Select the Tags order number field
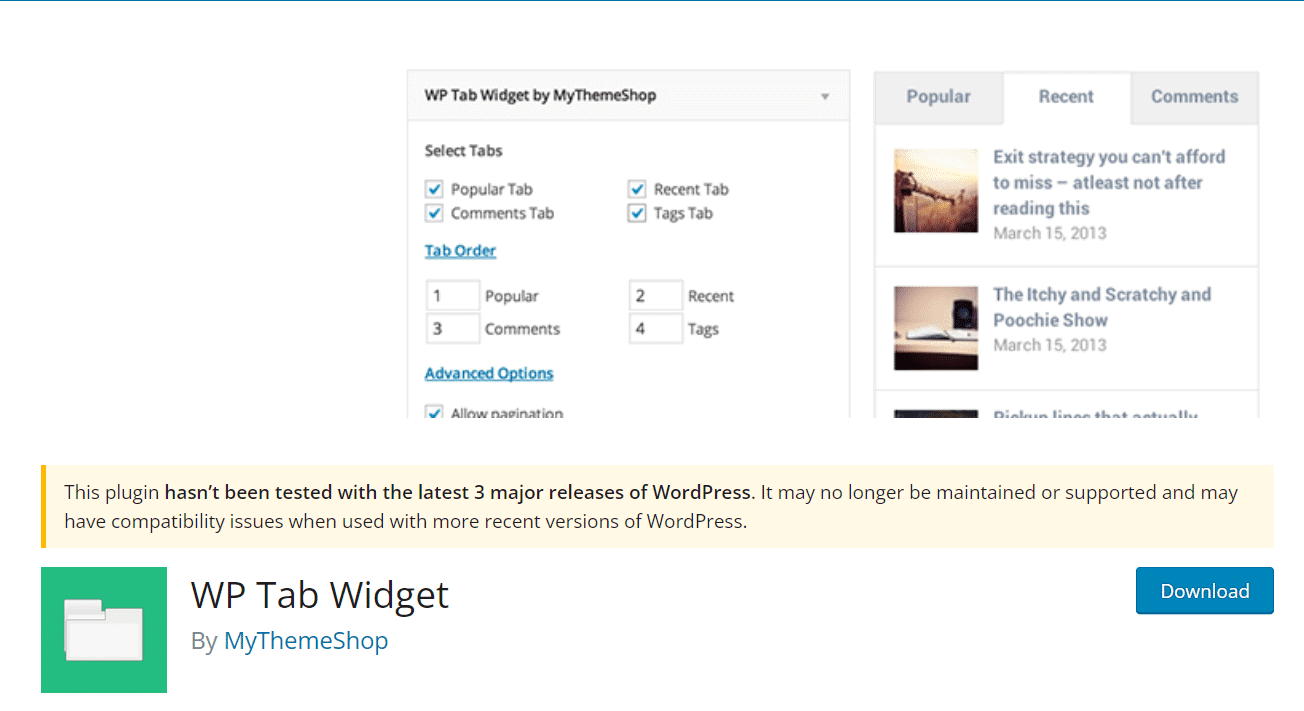Image resolution: width=1304 pixels, height=711 pixels. [x=655, y=328]
